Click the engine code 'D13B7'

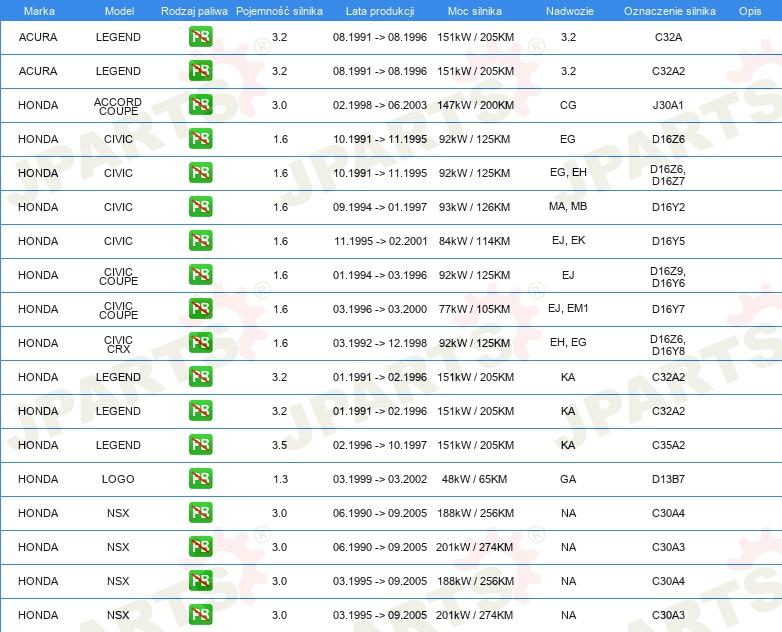point(668,479)
